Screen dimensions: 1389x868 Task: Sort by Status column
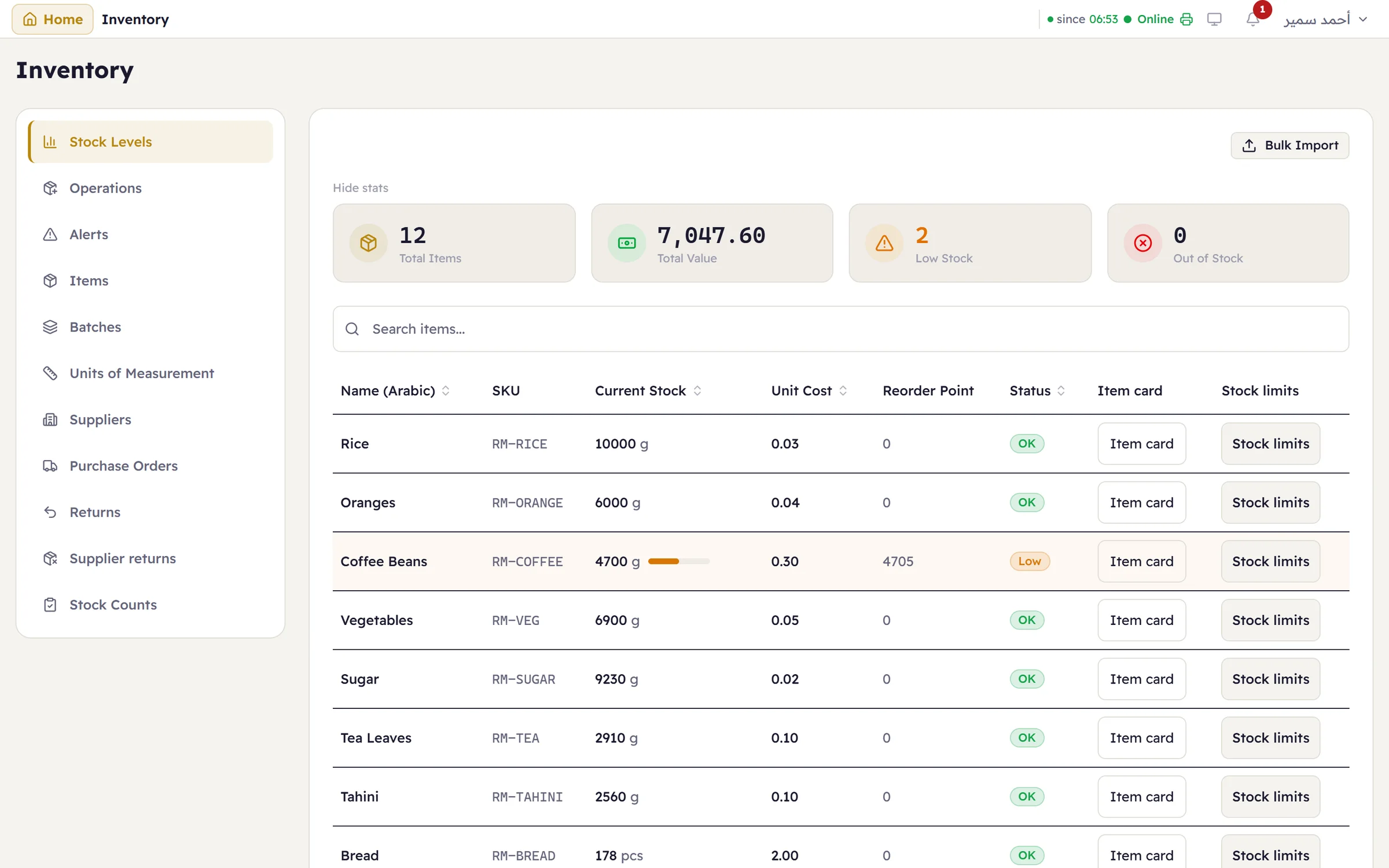1037,391
